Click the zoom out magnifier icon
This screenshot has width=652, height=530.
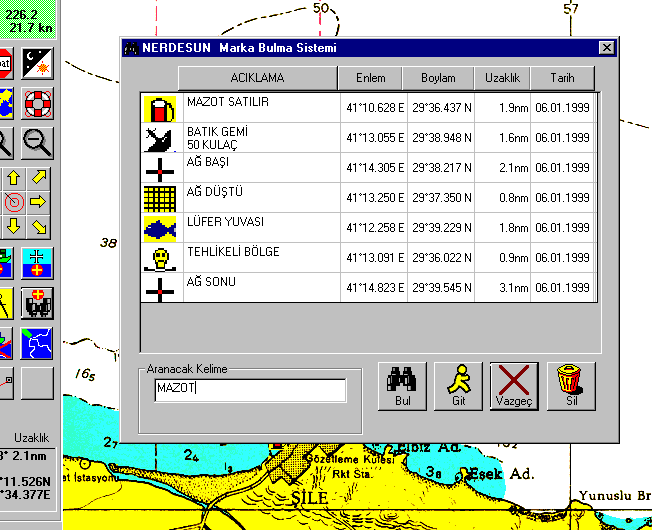click(37, 142)
